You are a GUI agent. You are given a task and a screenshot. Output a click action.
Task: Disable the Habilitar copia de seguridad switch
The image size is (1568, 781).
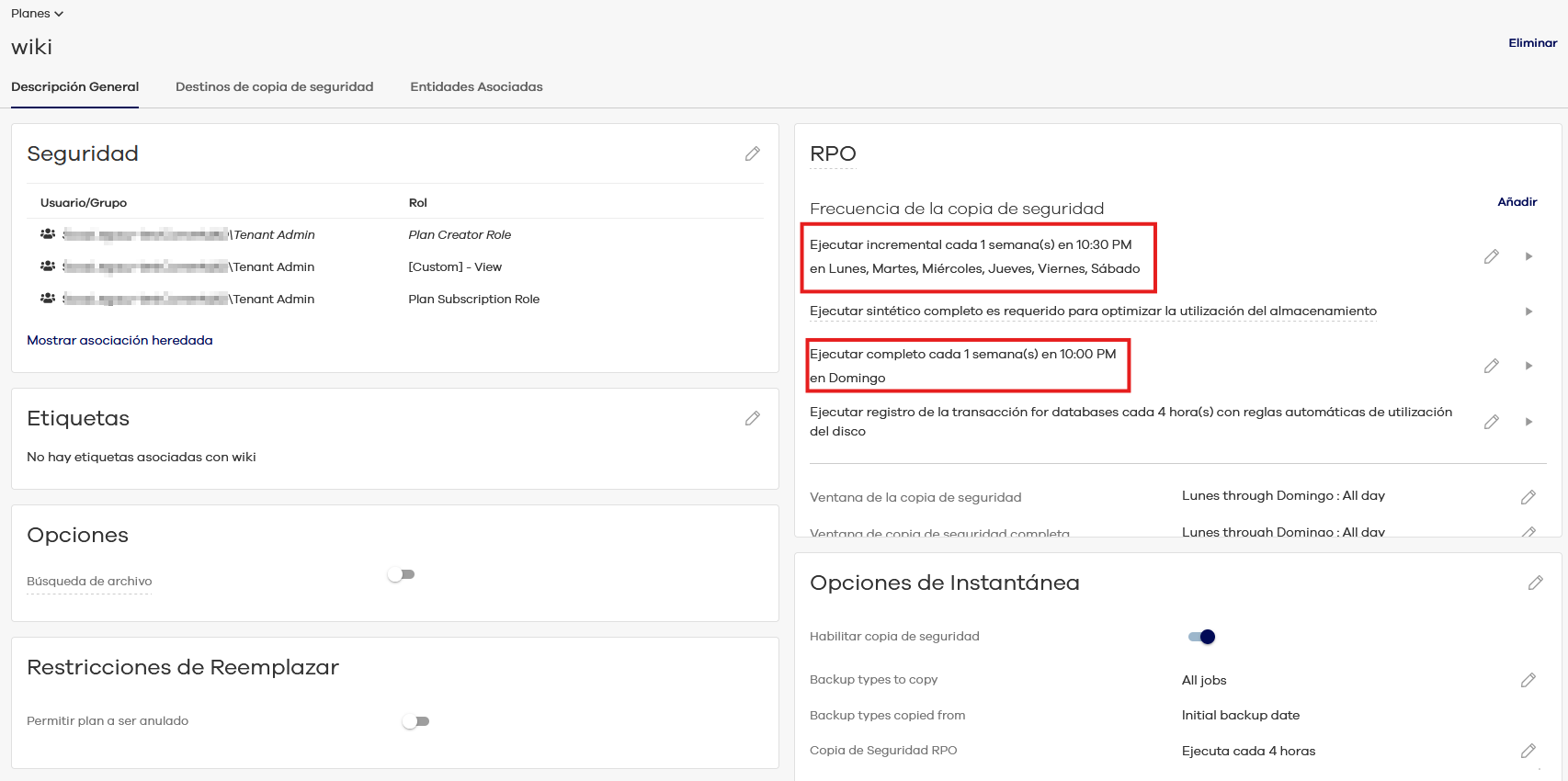tap(1201, 637)
